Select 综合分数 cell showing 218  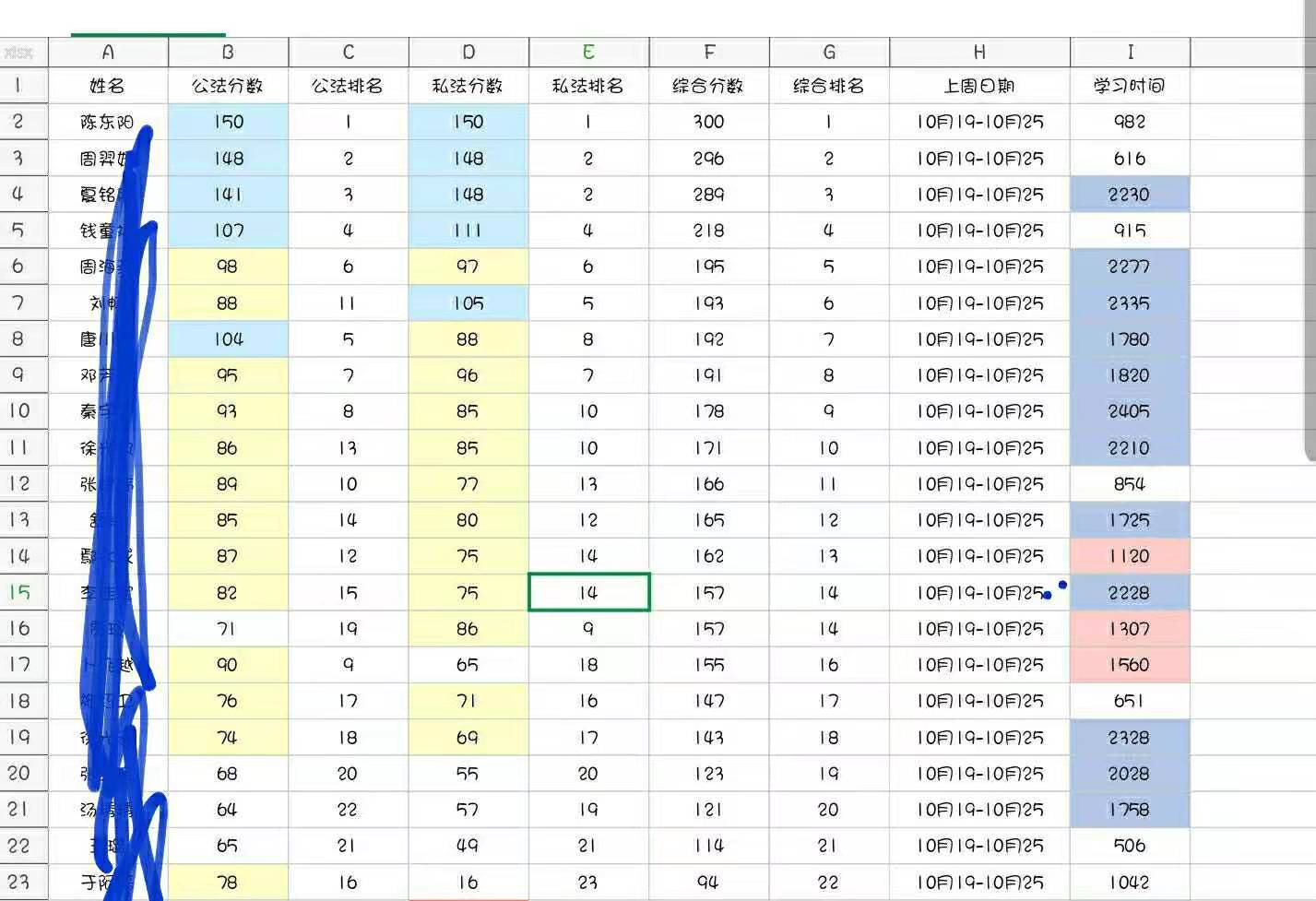(x=709, y=231)
